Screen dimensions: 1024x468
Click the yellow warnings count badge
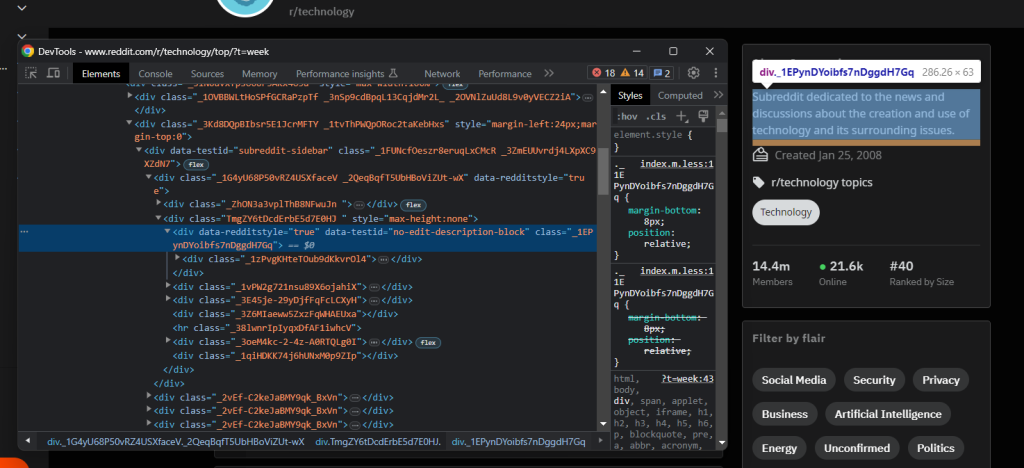[632, 73]
